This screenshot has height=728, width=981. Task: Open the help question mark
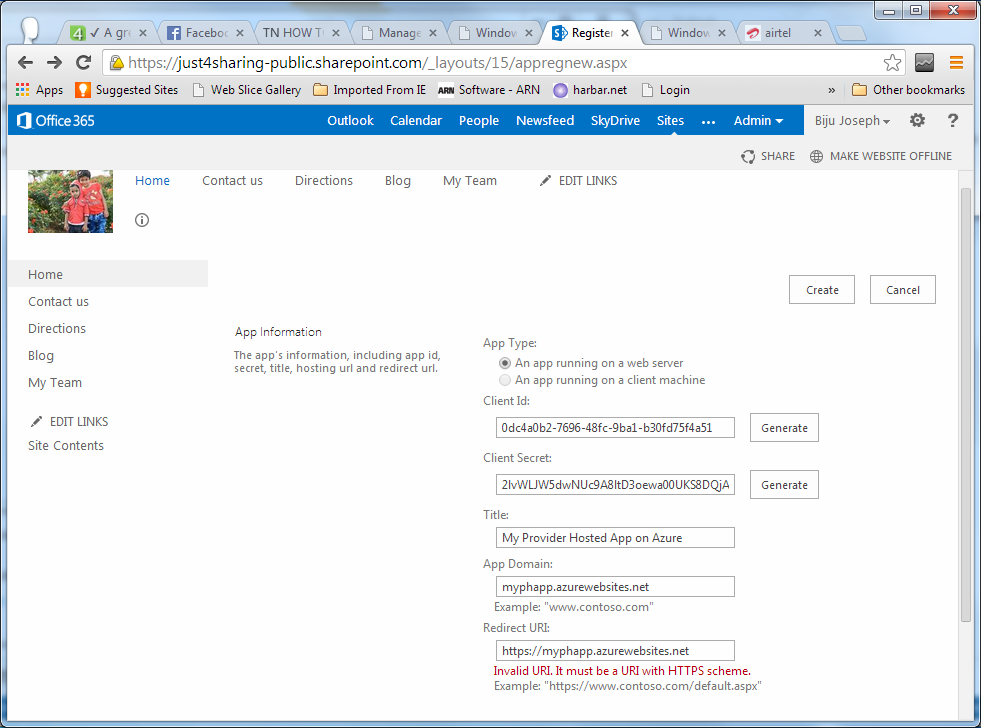tap(952, 120)
